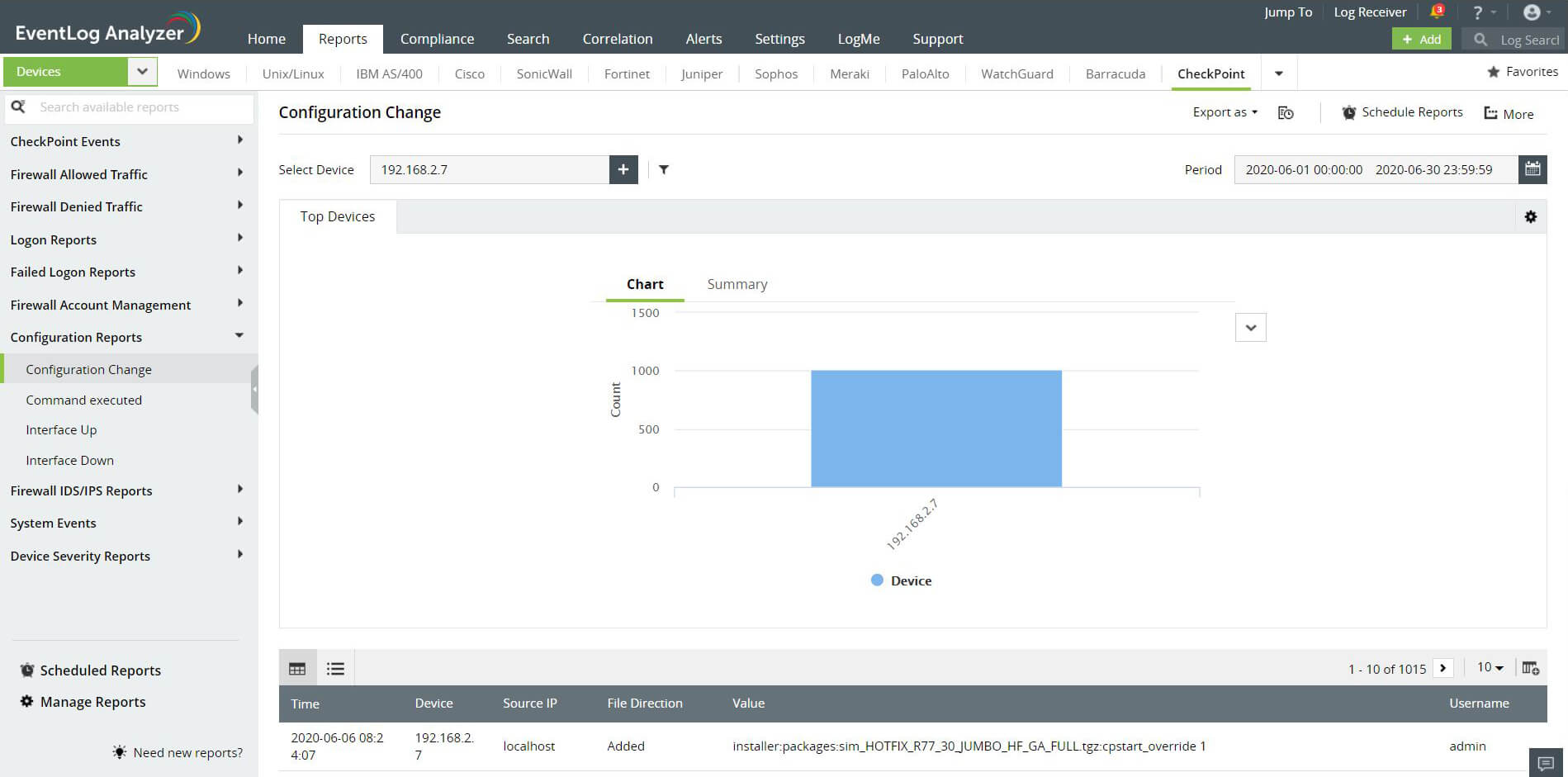This screenshot has height=777, width=1568.
Task: Click the blue 192.168.2.7 chart bar
Action: tap(936, 429)
